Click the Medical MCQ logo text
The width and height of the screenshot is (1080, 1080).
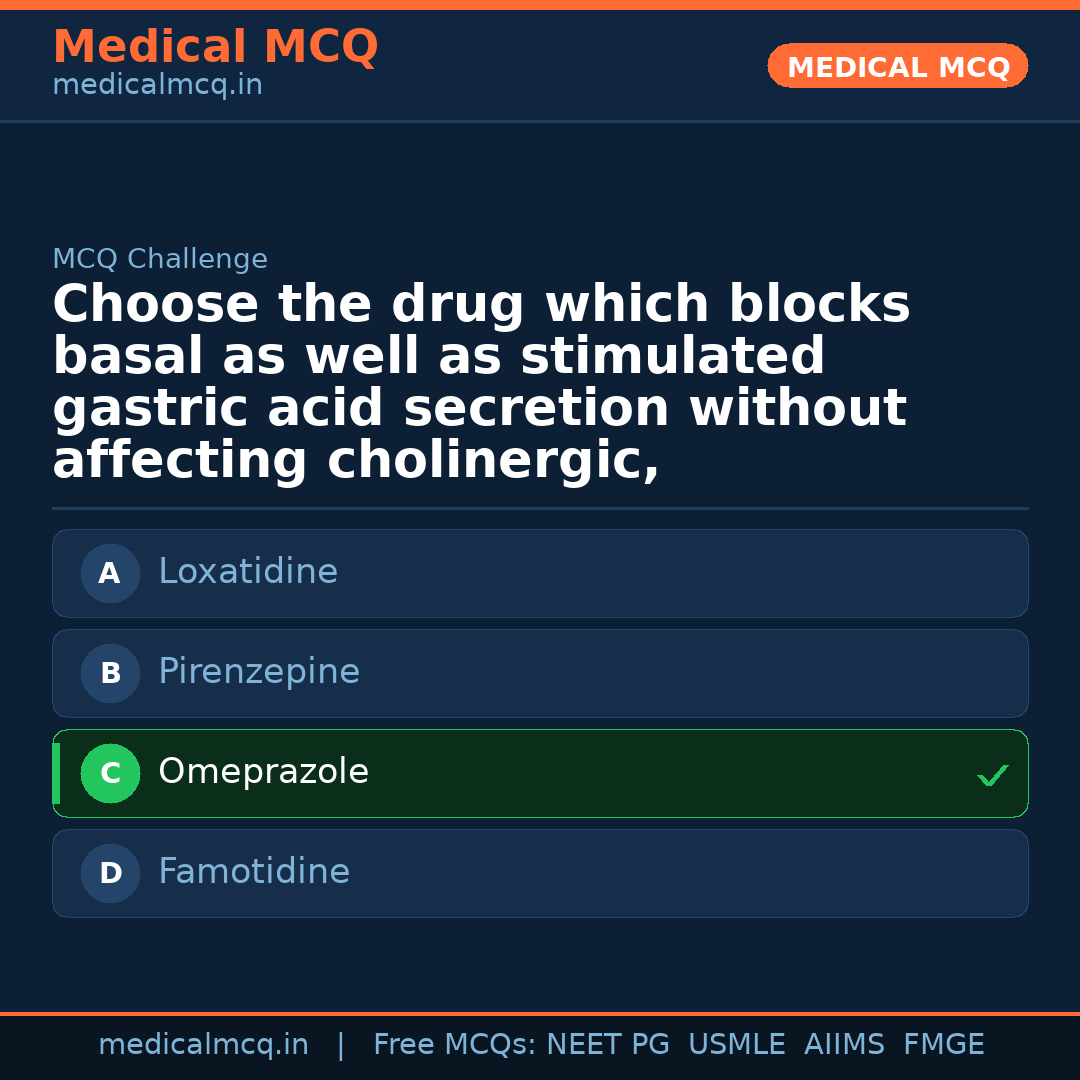tap(215, 47)
